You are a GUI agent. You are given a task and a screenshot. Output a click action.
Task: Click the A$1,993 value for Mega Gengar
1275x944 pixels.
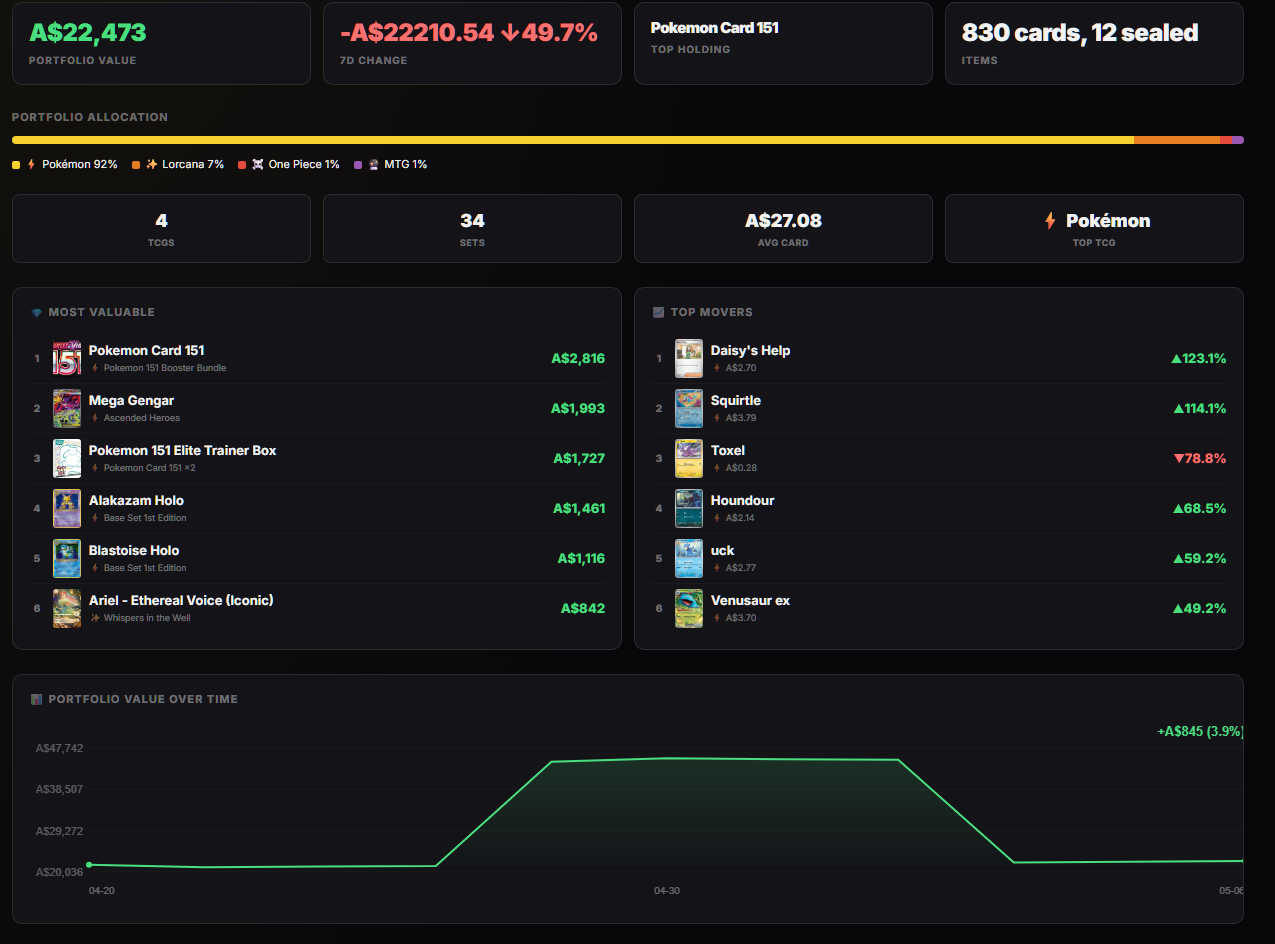tap(578, 408)
